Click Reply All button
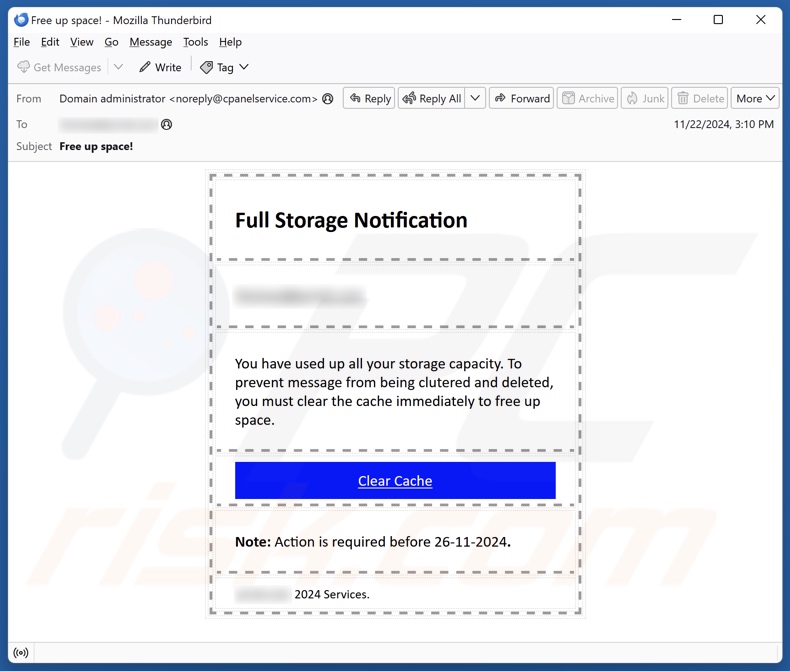 click(432, 98)
